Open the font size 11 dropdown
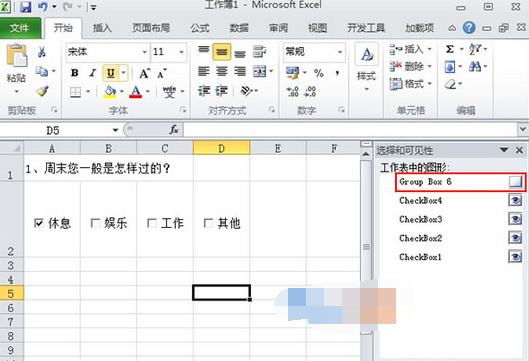The image size is (529, 361). (182, 52)
